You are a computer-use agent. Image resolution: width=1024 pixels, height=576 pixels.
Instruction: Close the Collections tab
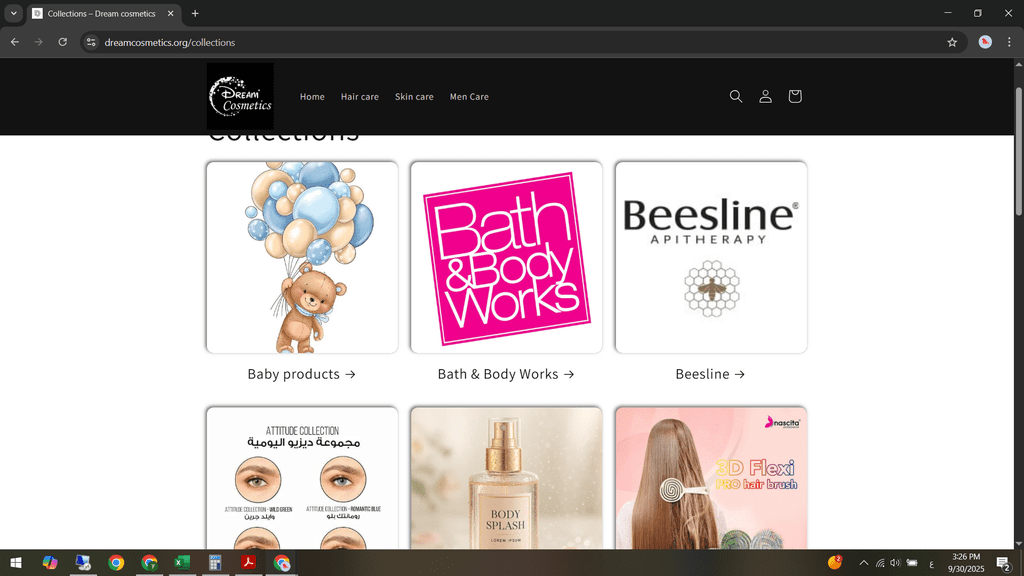point(170,13)
